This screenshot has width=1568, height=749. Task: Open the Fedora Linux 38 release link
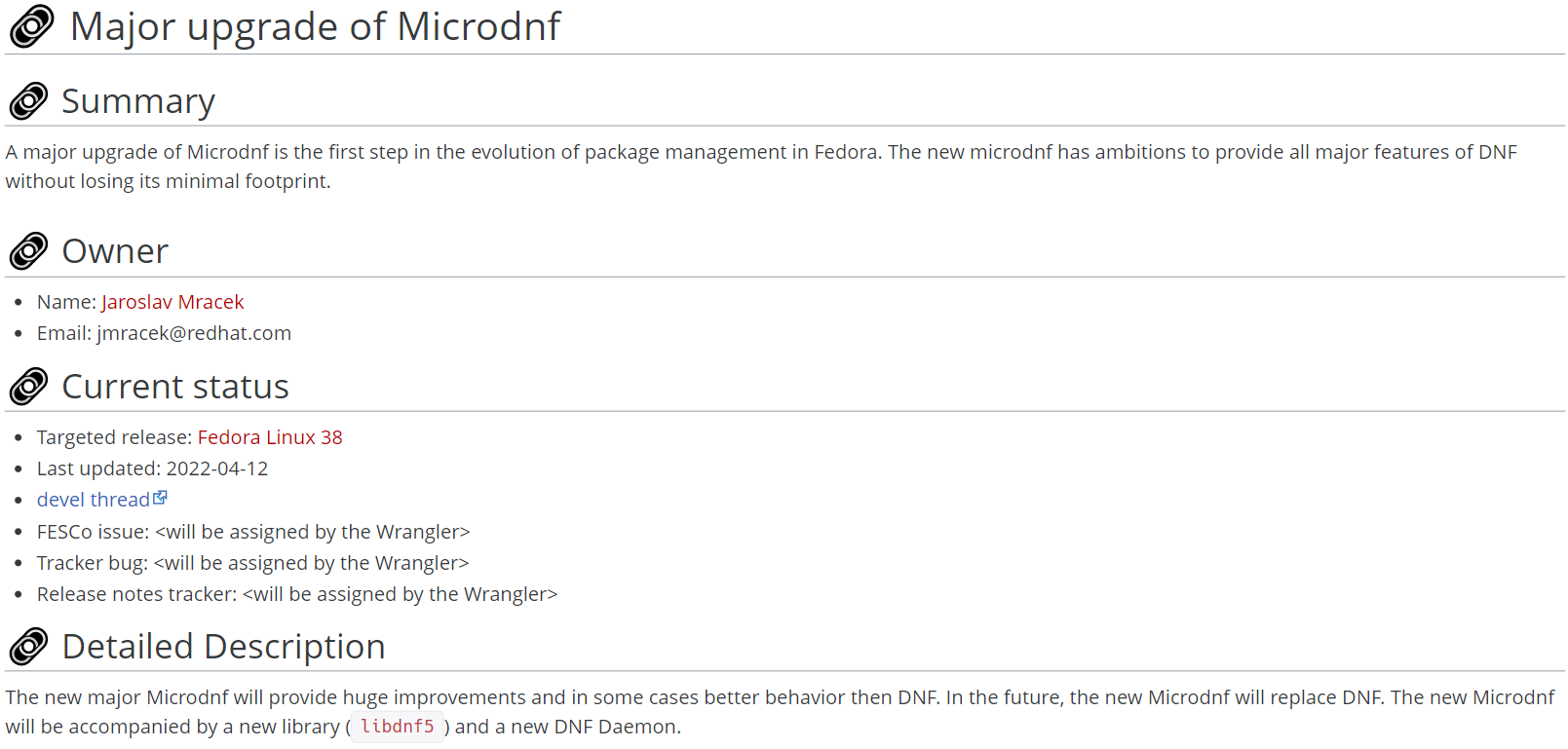[x=270, y=437]
